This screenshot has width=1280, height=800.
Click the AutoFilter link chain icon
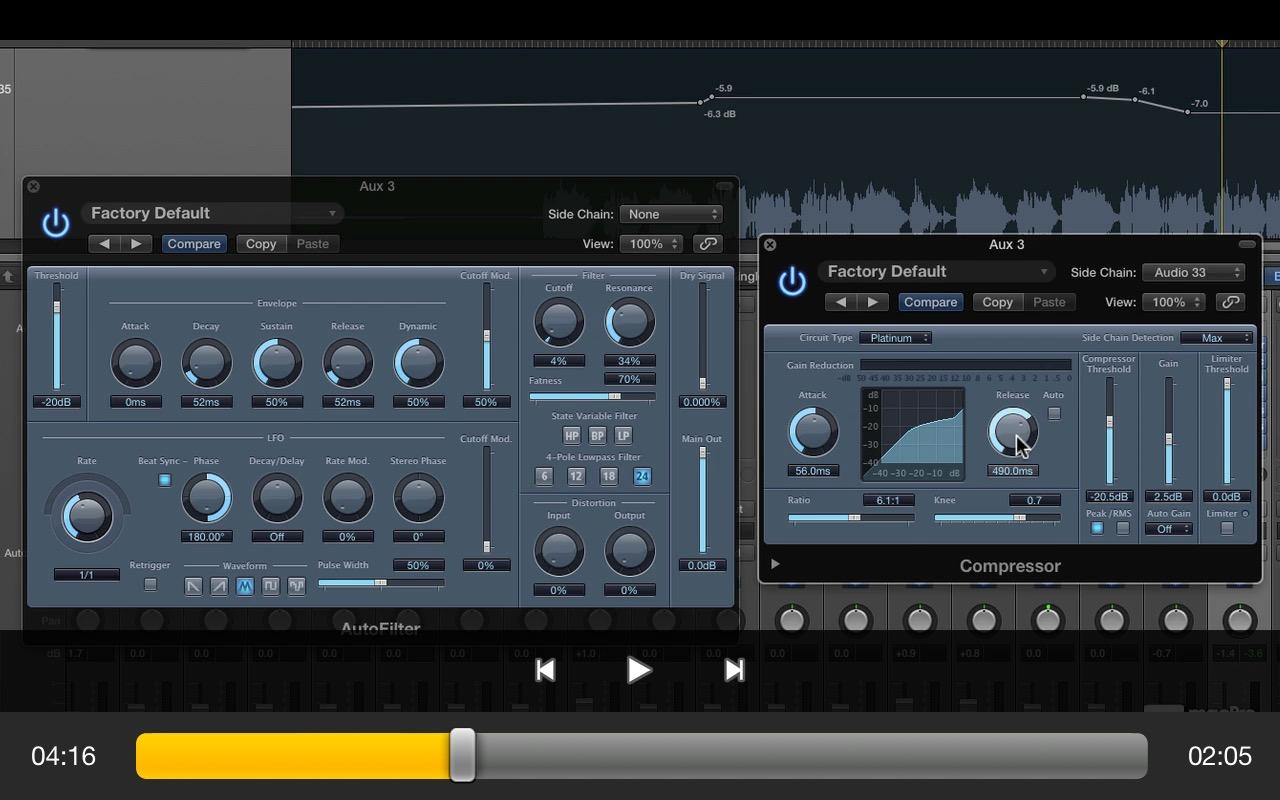pos(708,244)
